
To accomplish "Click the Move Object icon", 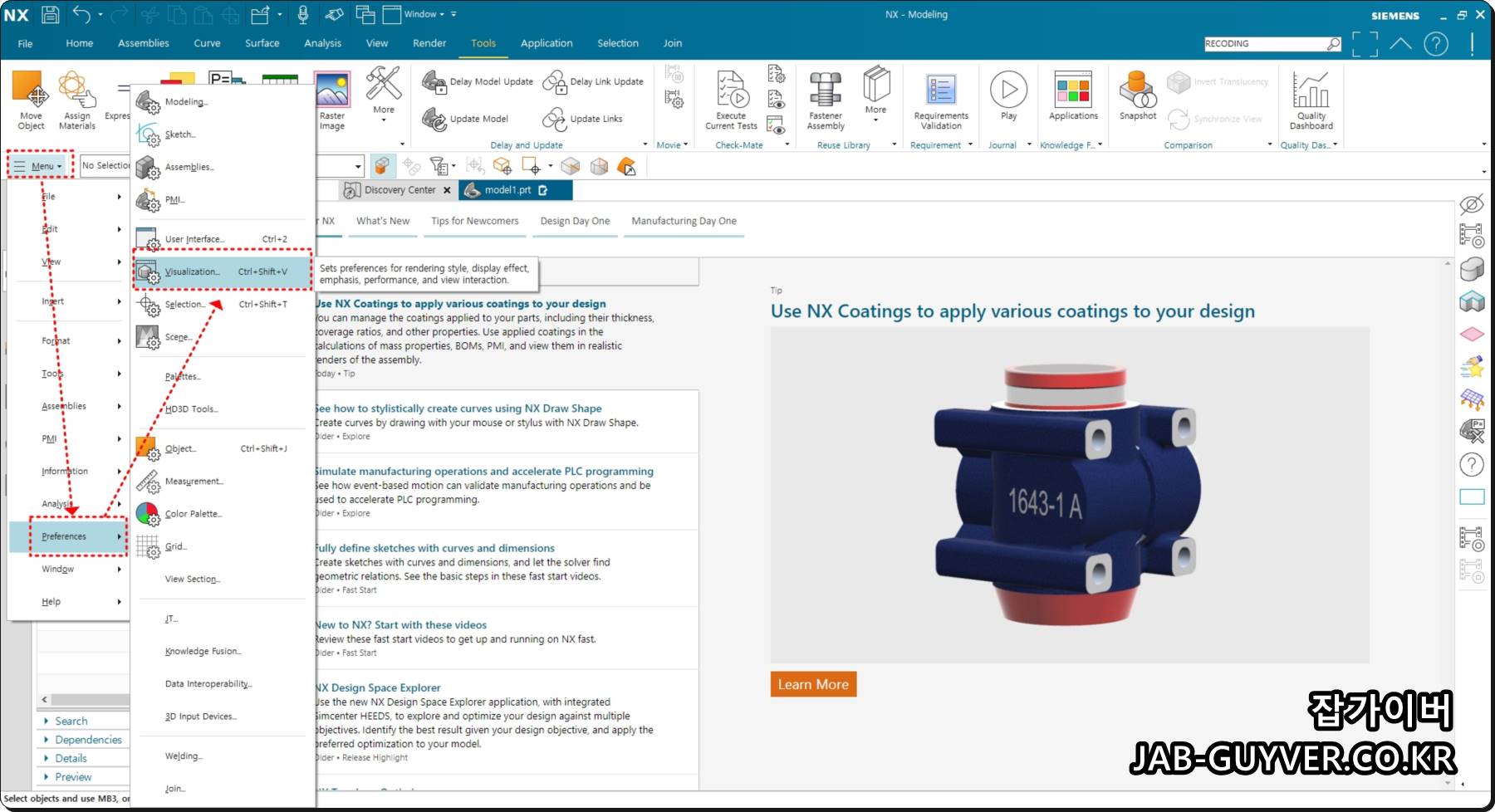I will point(30,100).
